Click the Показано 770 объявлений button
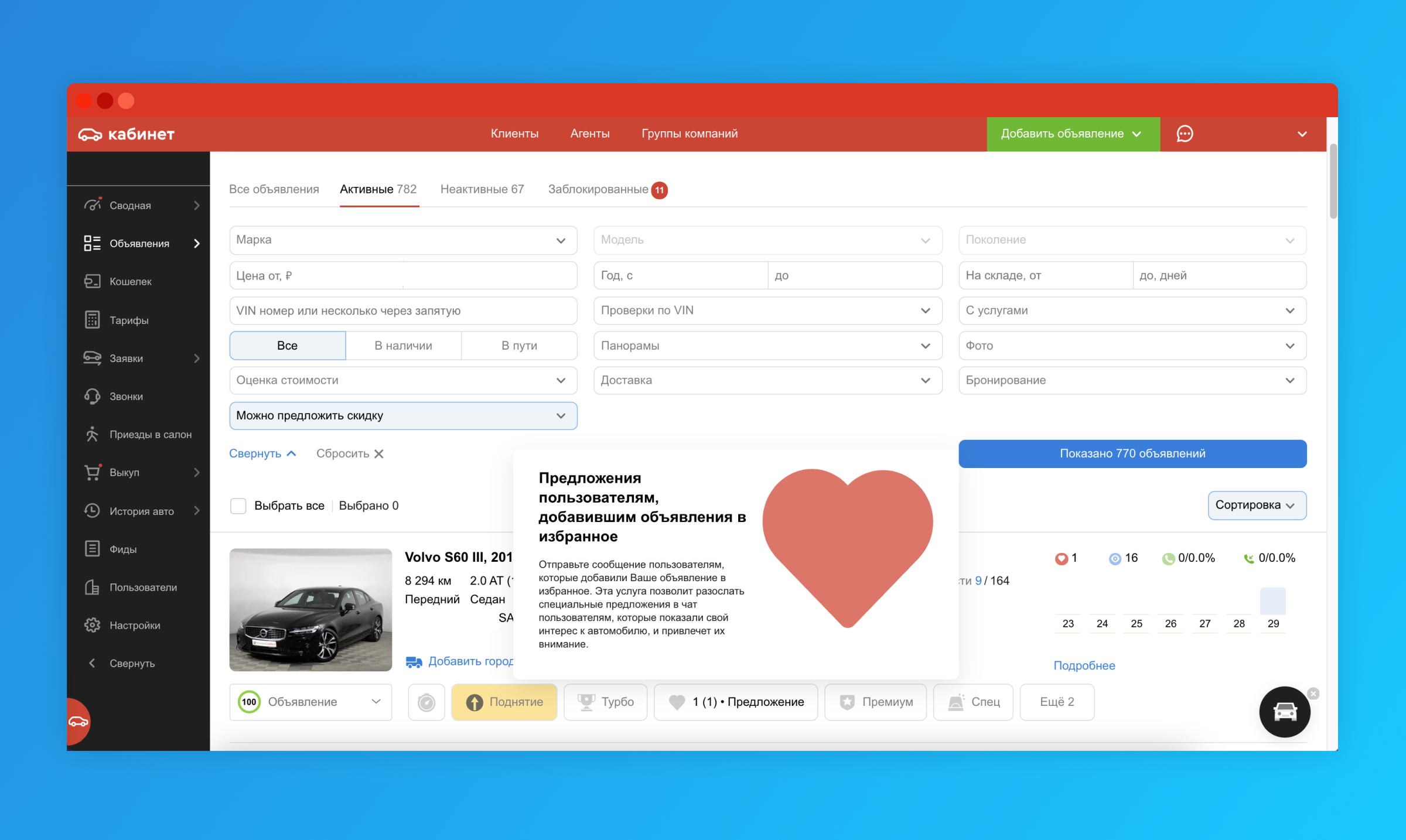This screenshot has height=840, width=1406. [1132, 453]
